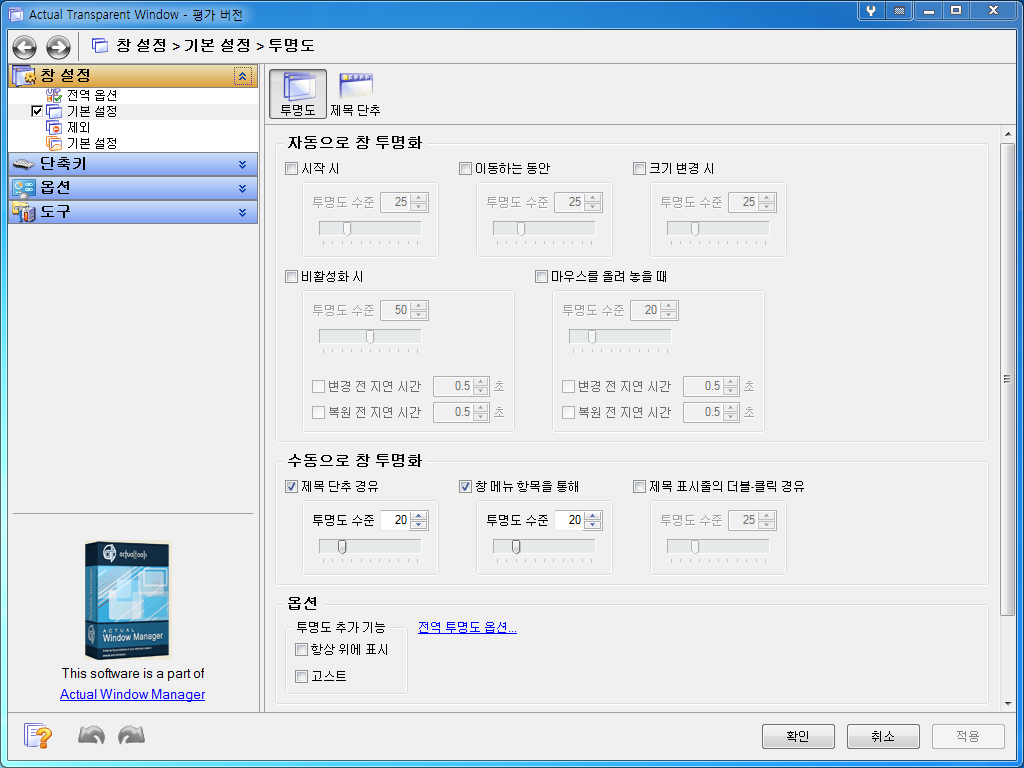Go forward with the right arrow button
This screenshot has width=1024, height=768.
(58, 46)
